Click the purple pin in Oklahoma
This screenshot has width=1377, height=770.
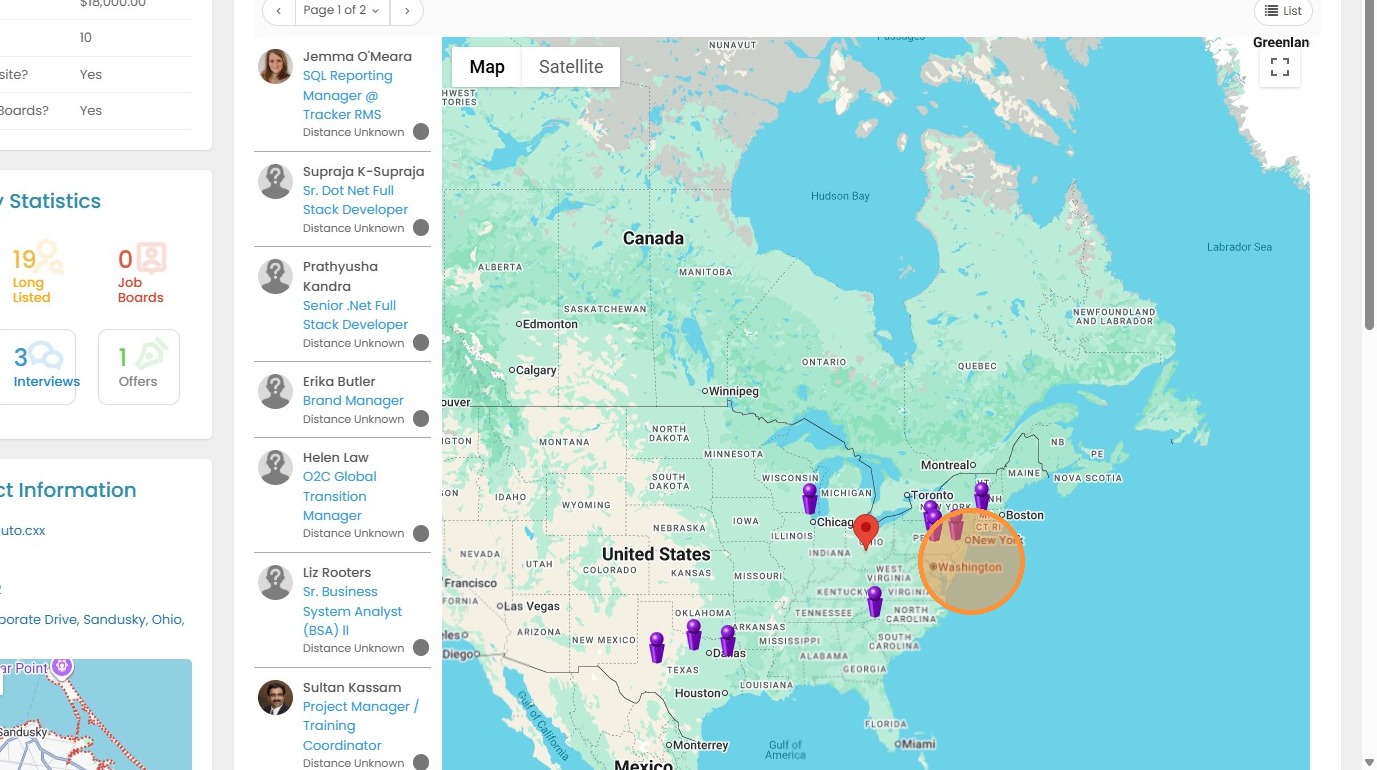coord(694,634)
